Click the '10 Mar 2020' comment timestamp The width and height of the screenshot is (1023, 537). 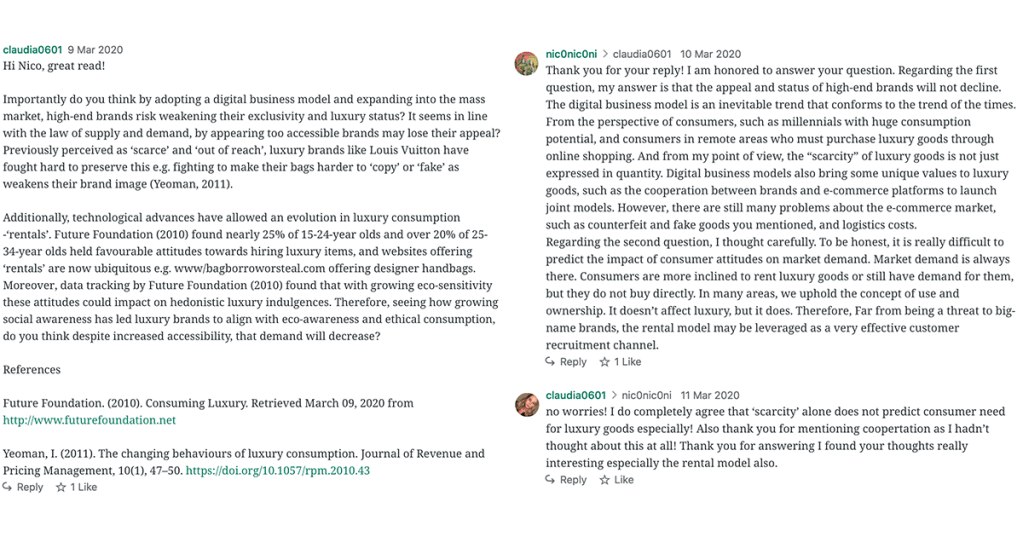(x=710, y=53)
